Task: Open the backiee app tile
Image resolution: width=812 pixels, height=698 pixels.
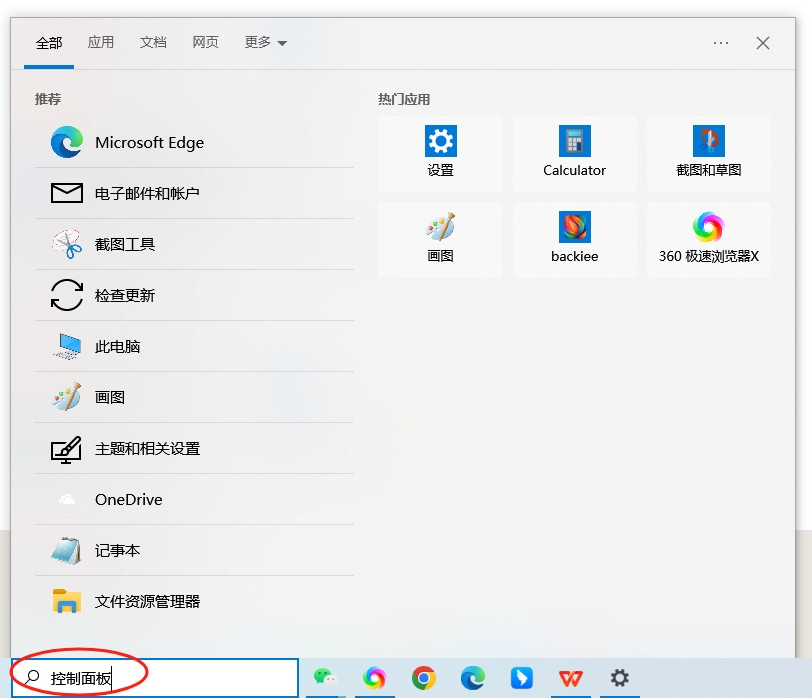Action: point(574,240)
